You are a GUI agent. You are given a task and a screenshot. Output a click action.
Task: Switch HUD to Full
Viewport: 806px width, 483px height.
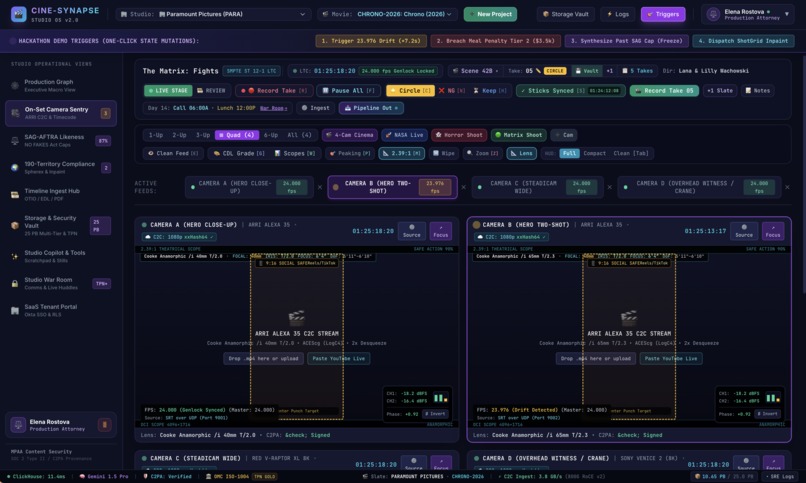click(x=569, y=153)
